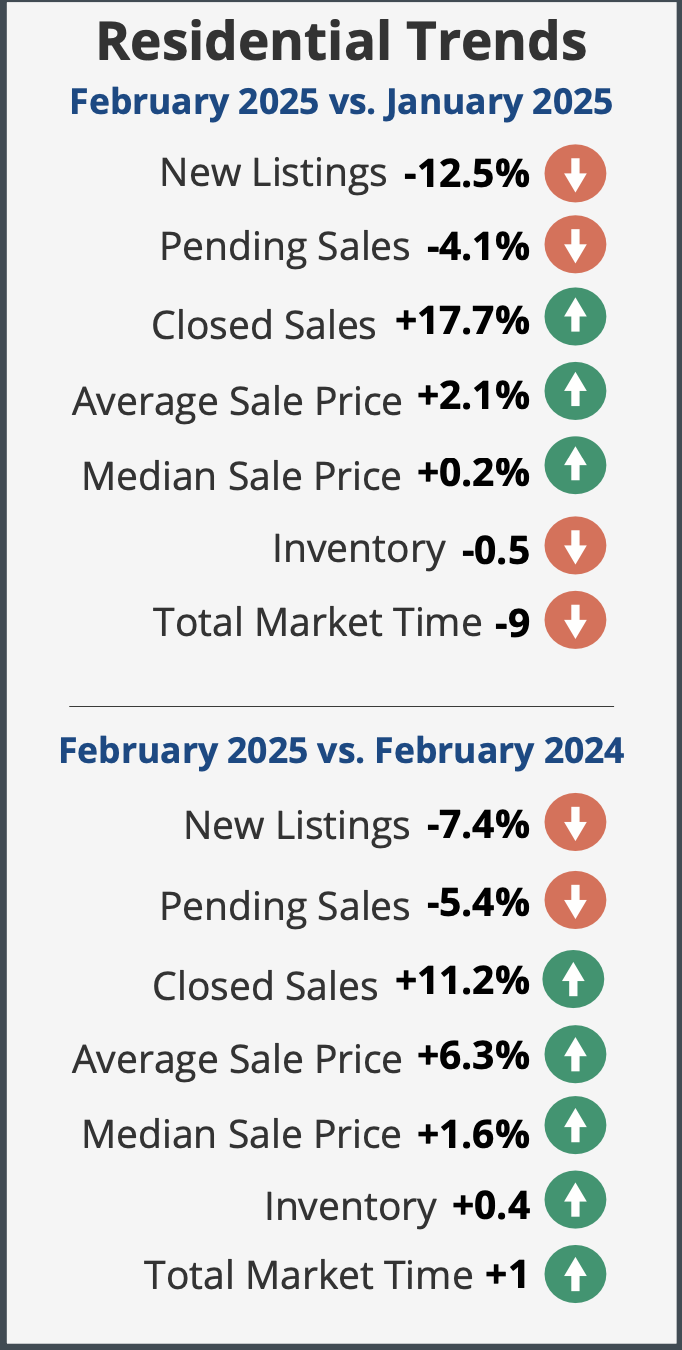Click the green up arrow next to Closed Sales +11.2%
The image size is (682, 1350).
click(575, 979)
